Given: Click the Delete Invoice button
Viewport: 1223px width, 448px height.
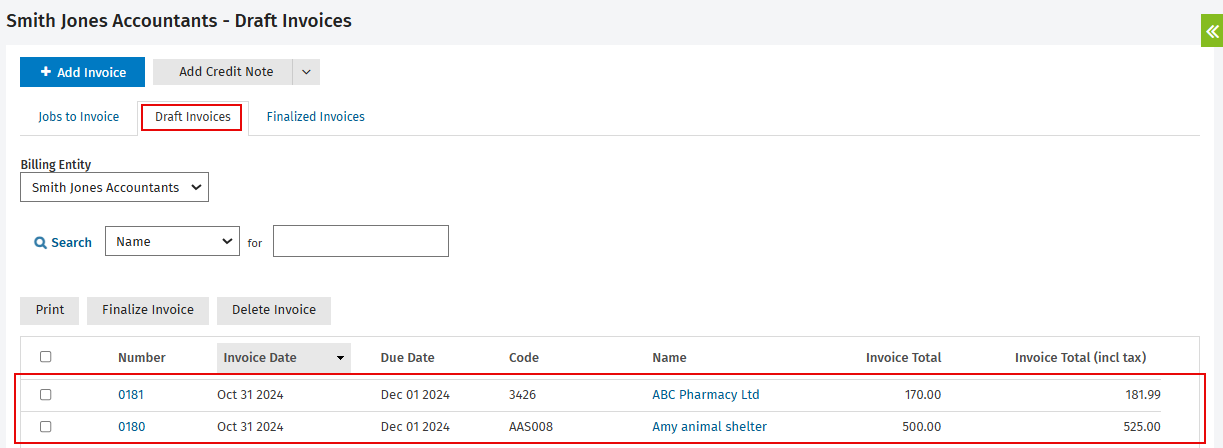Looking at the screenshot, I should [274, 310].
